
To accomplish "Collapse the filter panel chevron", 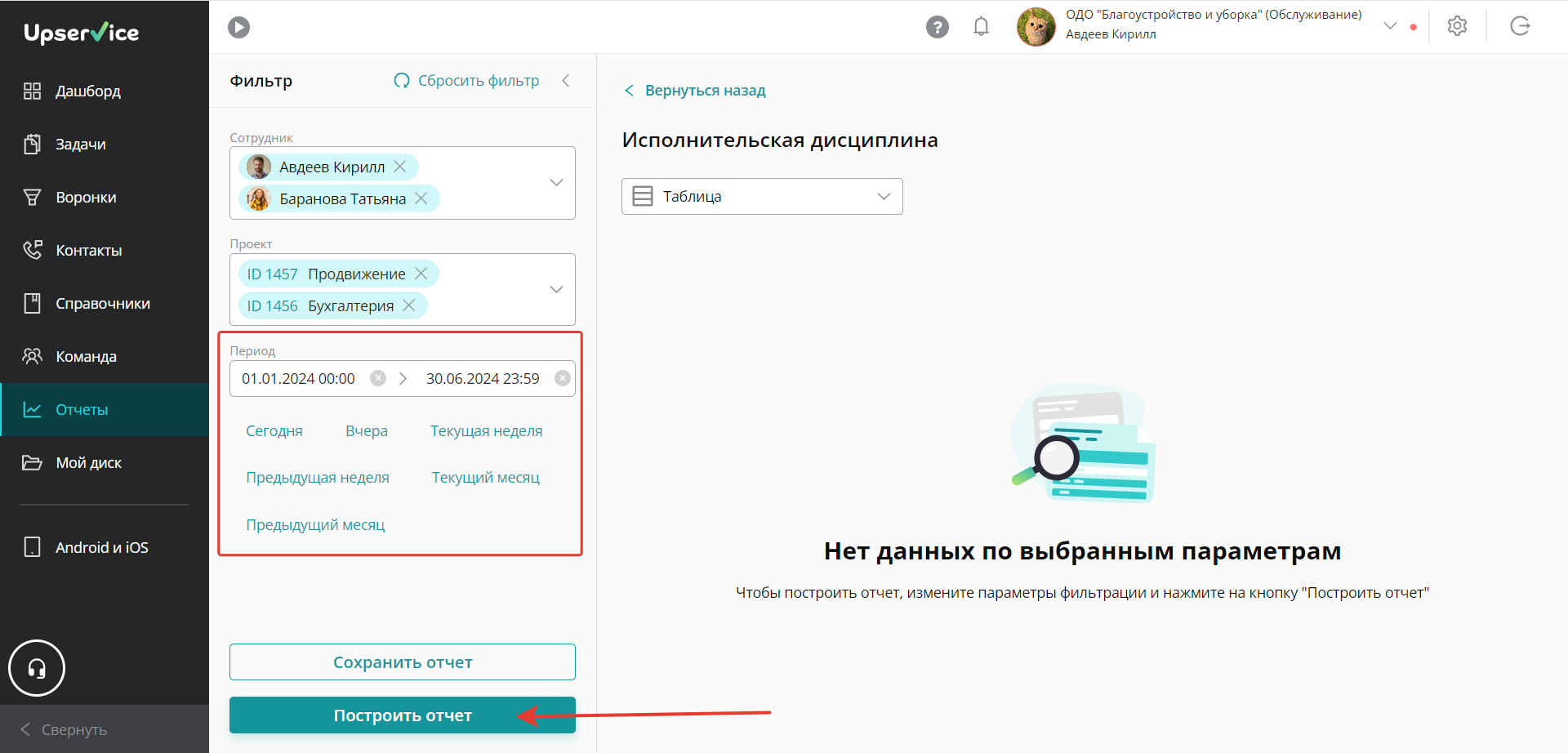I will tap(566, 80).
